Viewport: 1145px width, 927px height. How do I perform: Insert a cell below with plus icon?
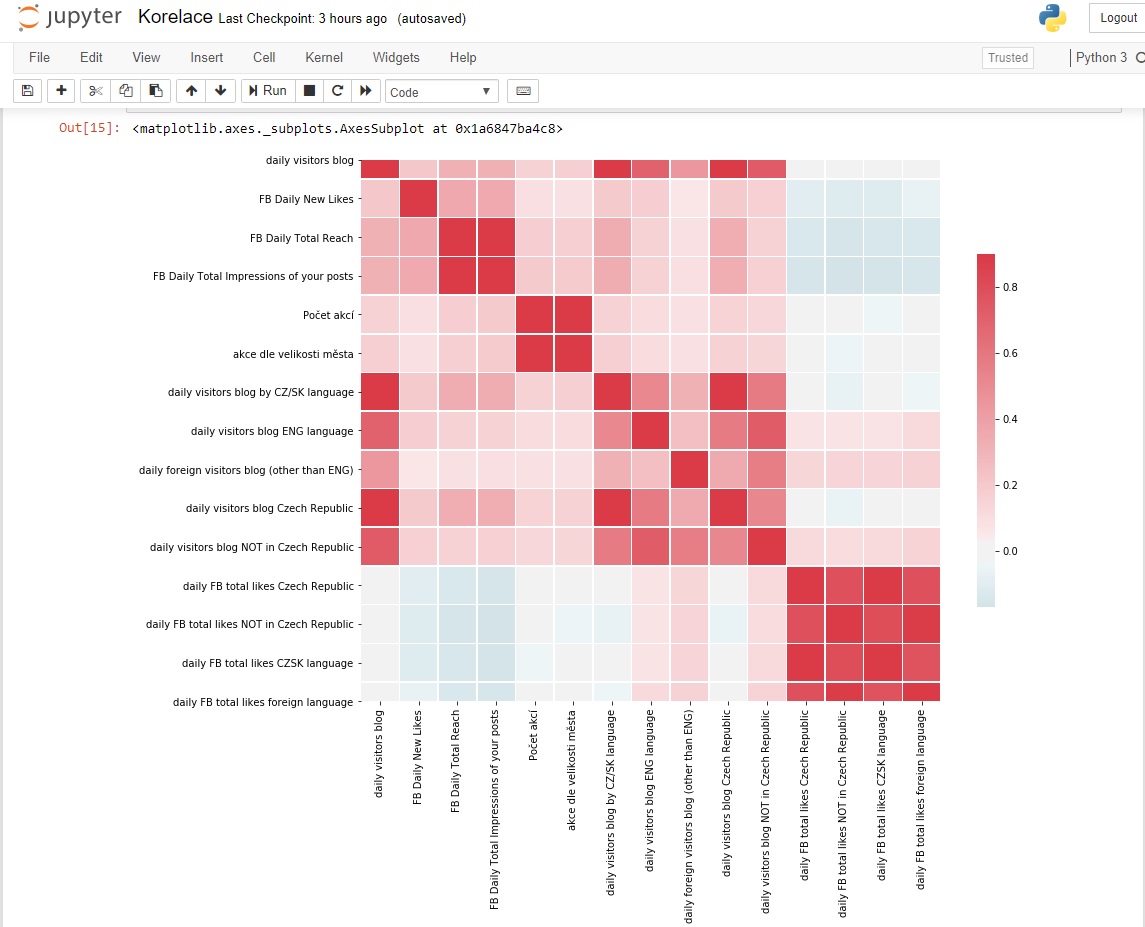[62, 91]
